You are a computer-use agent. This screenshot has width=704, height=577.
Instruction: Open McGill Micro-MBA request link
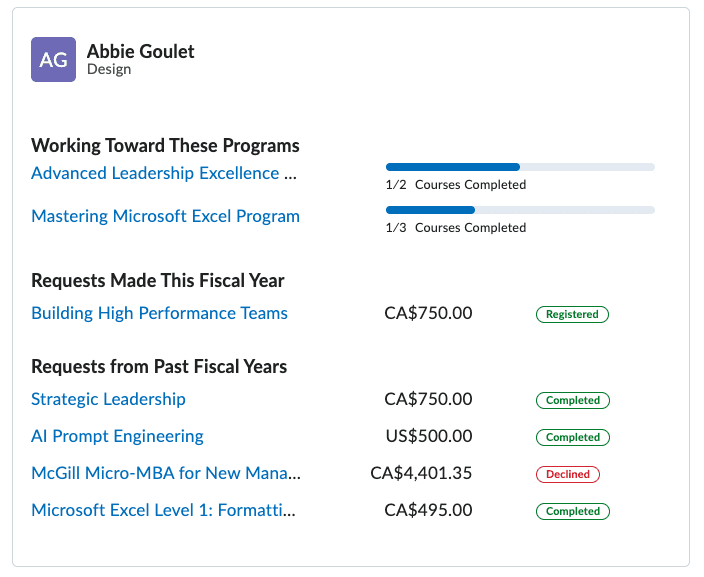[165, 473]
